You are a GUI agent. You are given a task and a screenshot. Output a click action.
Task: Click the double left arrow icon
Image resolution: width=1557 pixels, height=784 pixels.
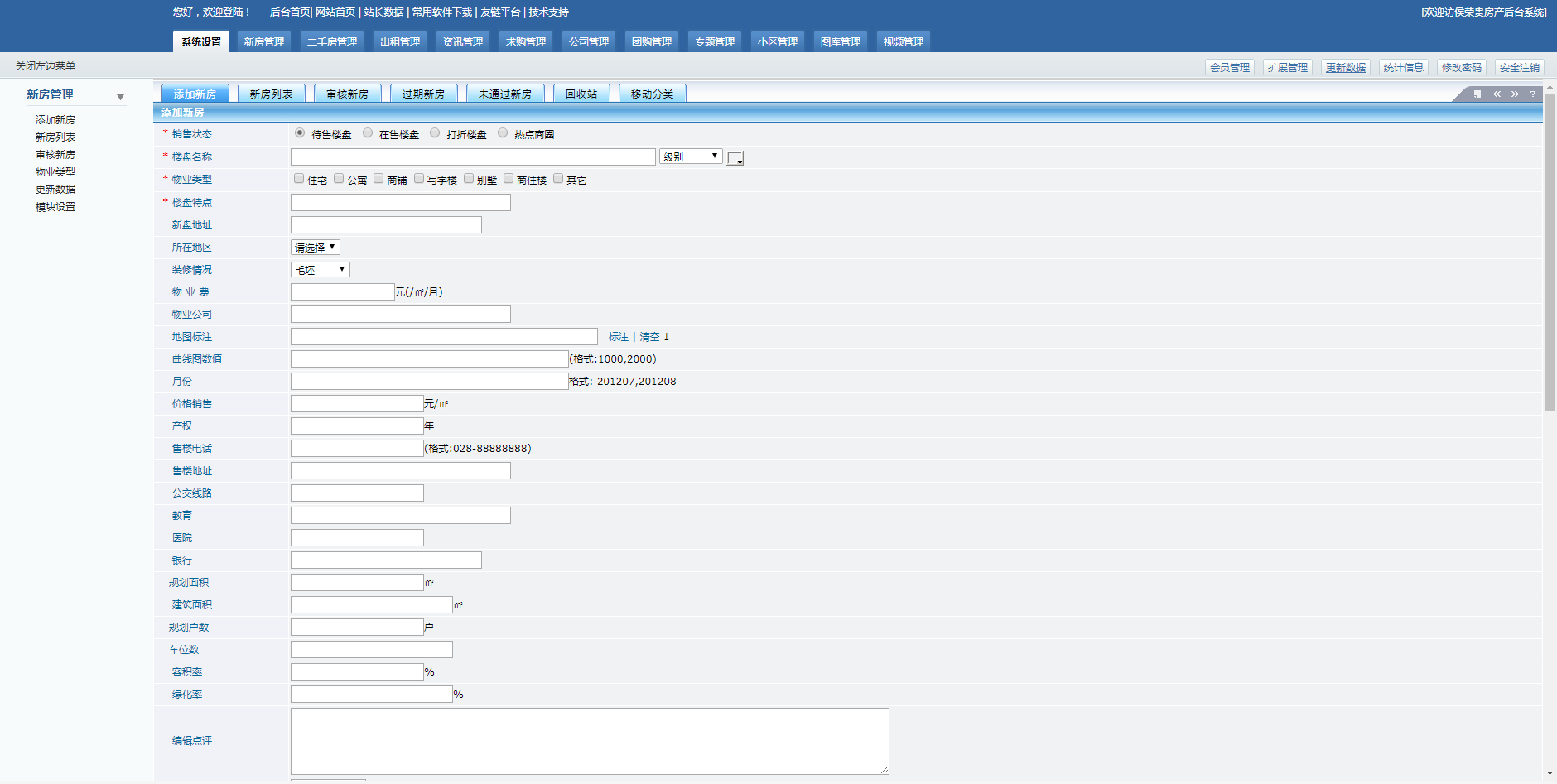(x=1497, y=94)
